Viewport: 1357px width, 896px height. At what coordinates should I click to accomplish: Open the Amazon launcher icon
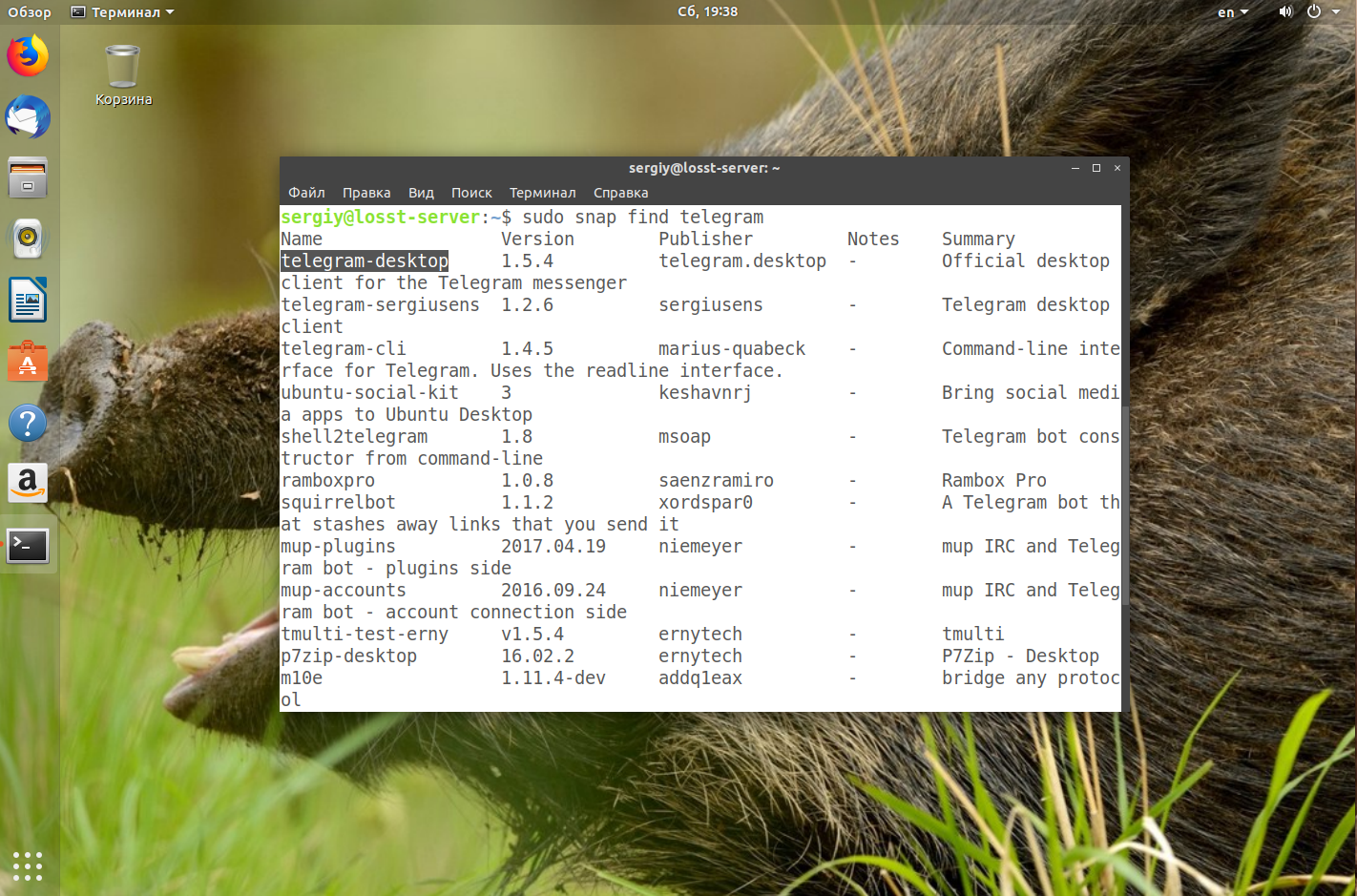coord(28,484)
